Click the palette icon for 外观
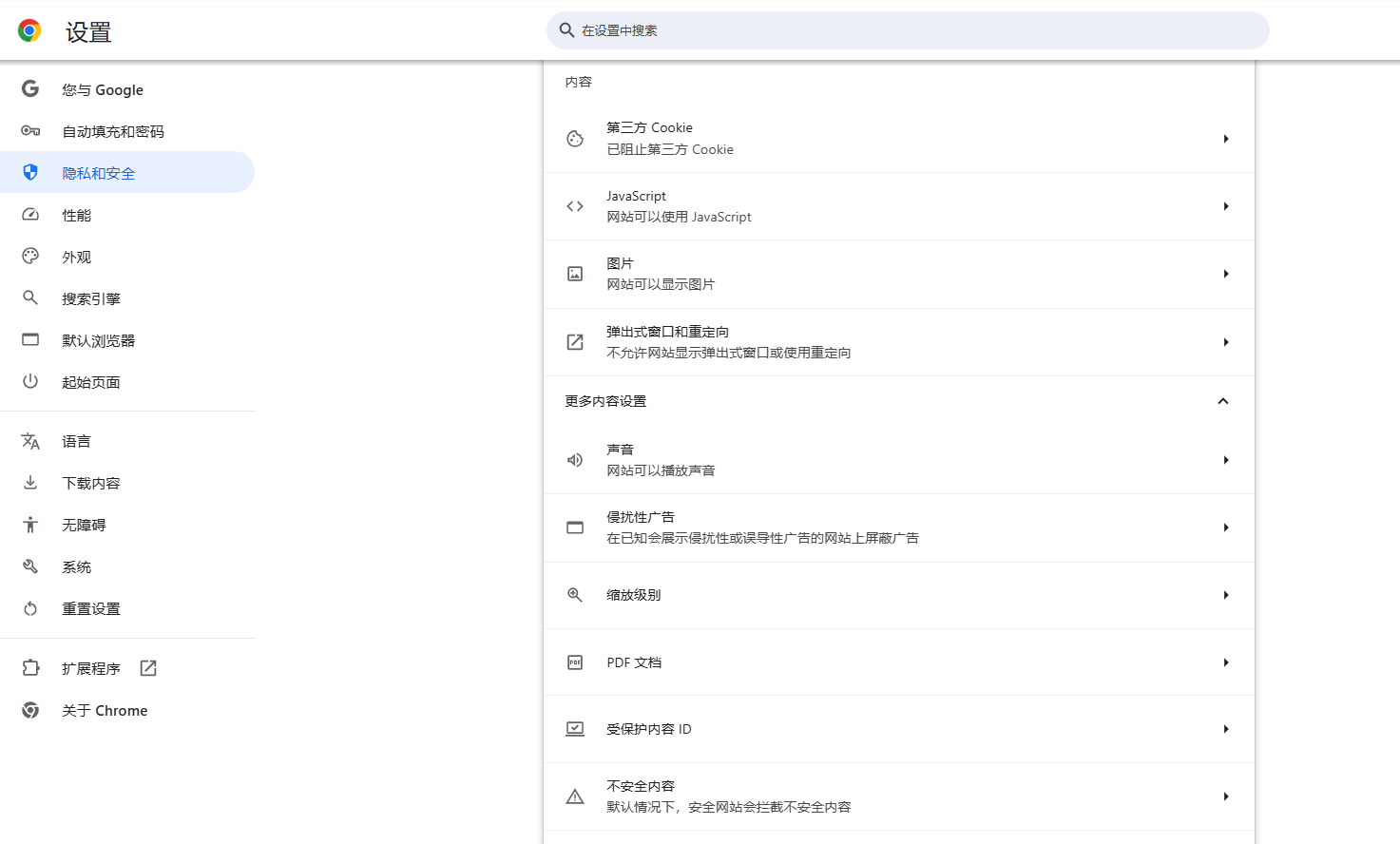1400x844 pixels. coord(30,257)
